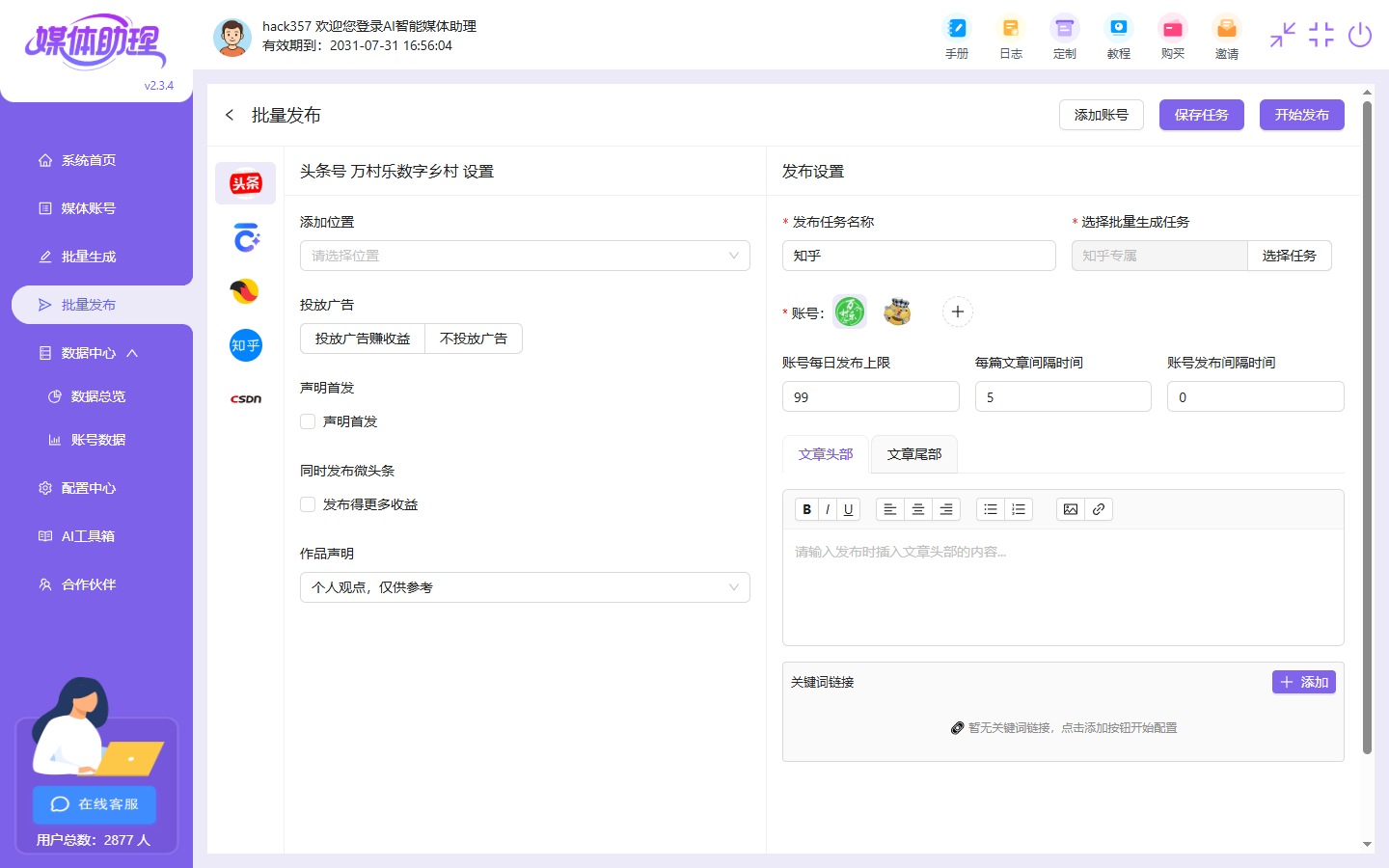This screenshot has width=1389, height=868.
Task: Enable 声明首发 checkbox
Action: [x=307, y=420]
